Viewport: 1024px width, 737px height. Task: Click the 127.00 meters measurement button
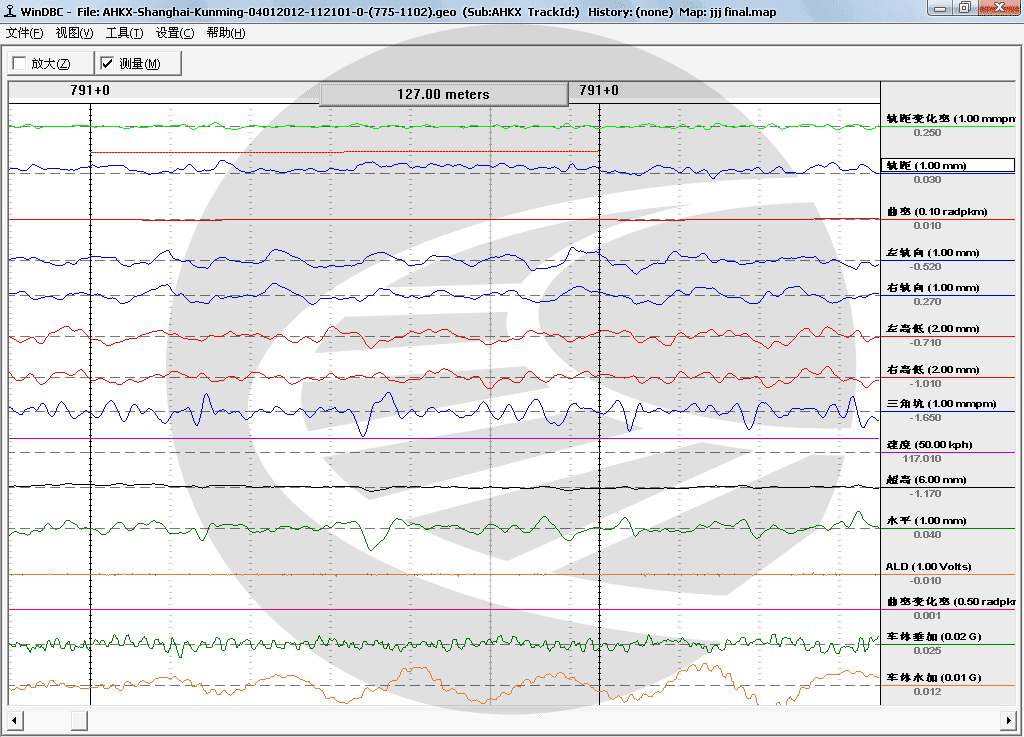coord(443,94)
